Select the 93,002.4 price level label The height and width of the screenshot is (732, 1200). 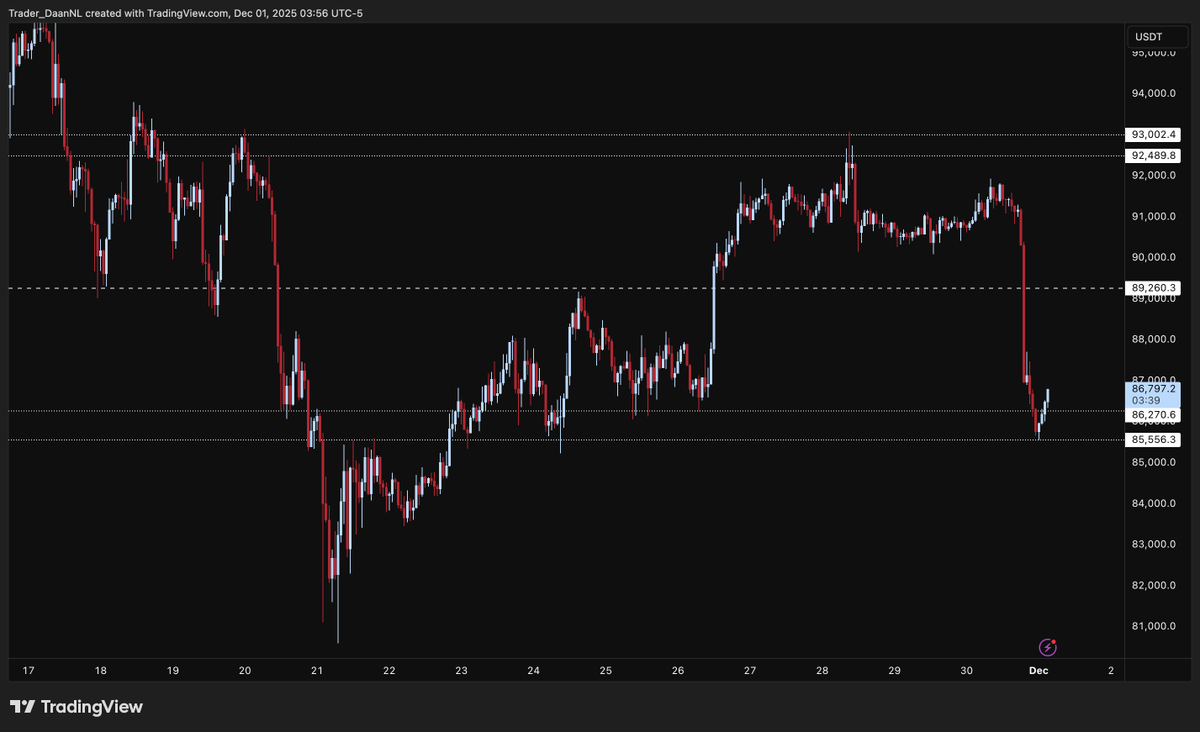pyautogui.click(x=1154, y=134)
